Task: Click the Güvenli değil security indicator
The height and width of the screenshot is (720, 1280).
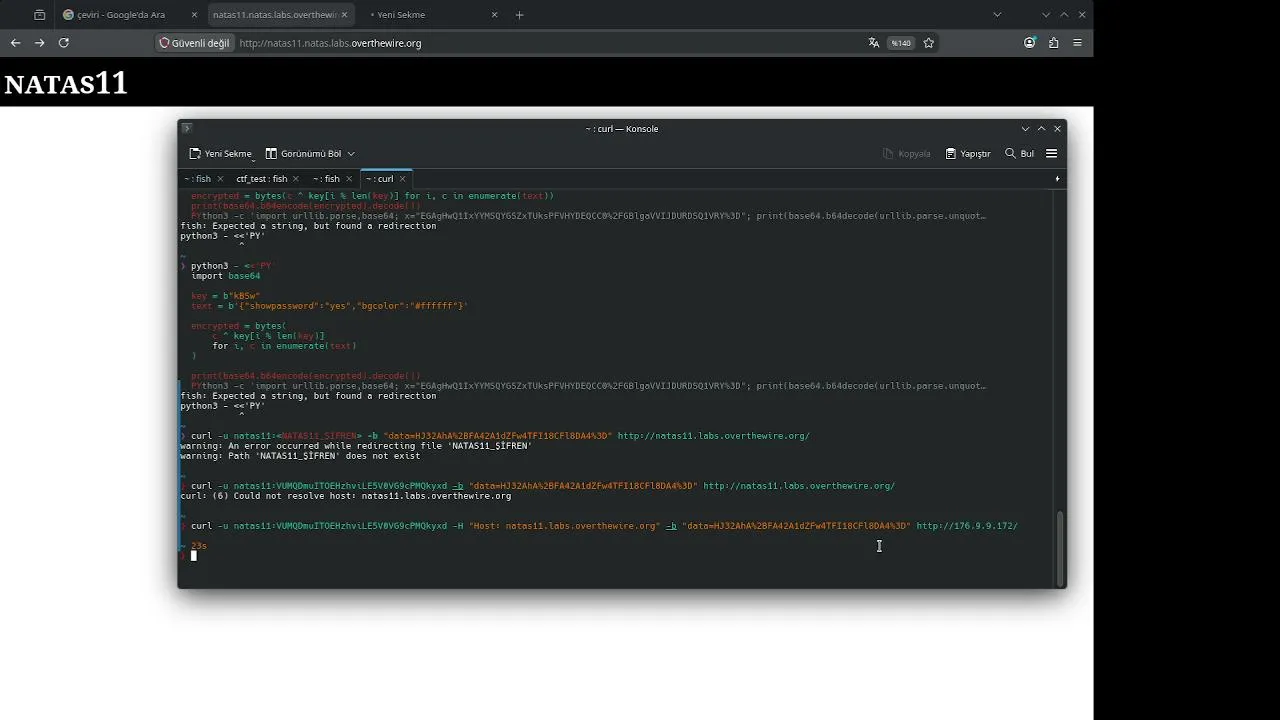Action: tap(194, 43)
